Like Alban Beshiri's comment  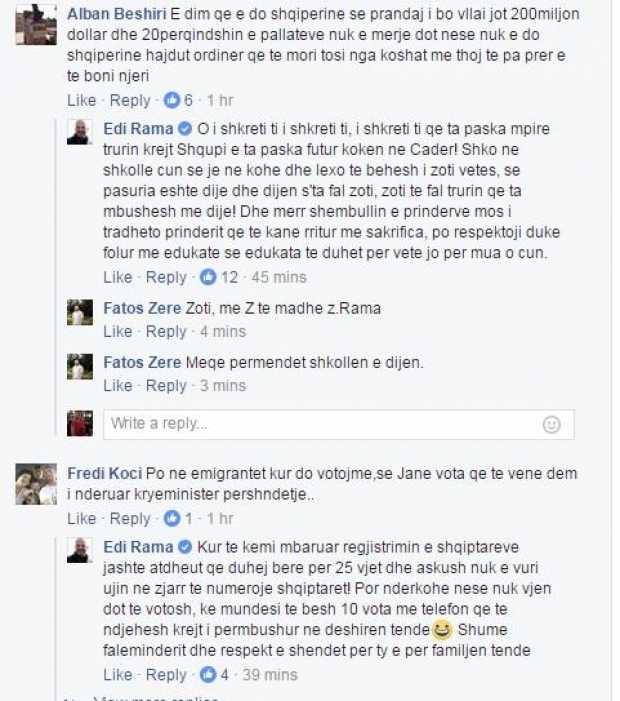click(x=81, y=100)
